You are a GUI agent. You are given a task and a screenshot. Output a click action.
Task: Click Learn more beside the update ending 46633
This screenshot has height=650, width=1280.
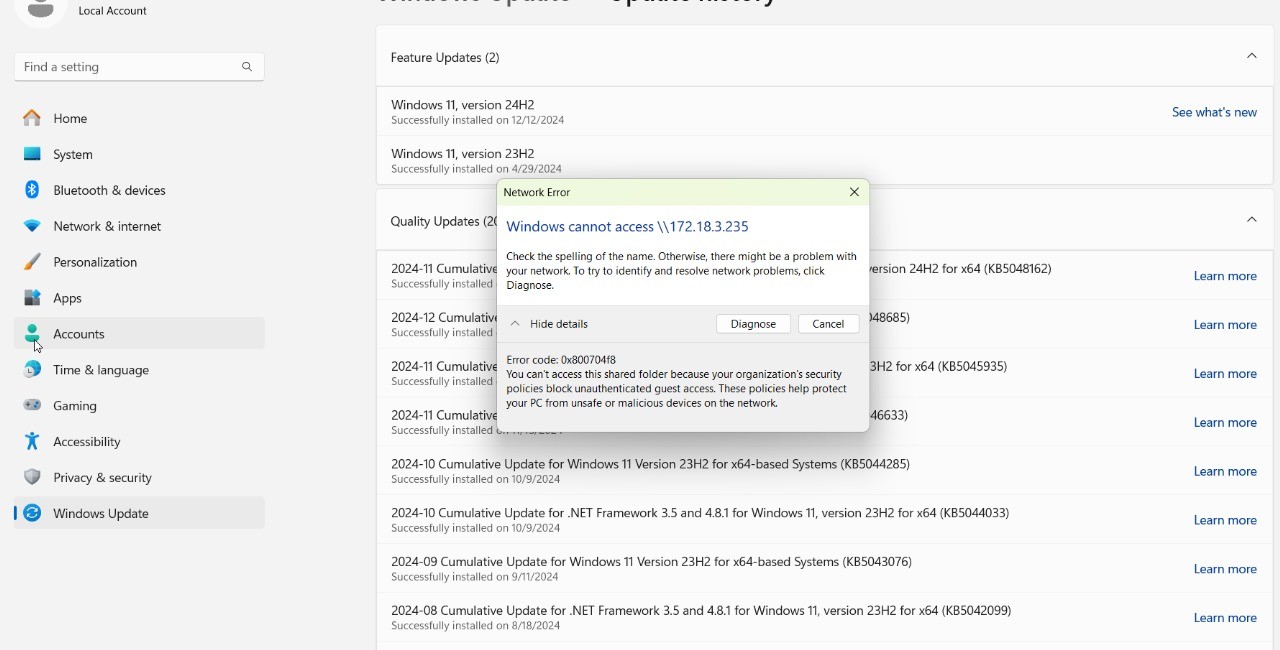1225,423
